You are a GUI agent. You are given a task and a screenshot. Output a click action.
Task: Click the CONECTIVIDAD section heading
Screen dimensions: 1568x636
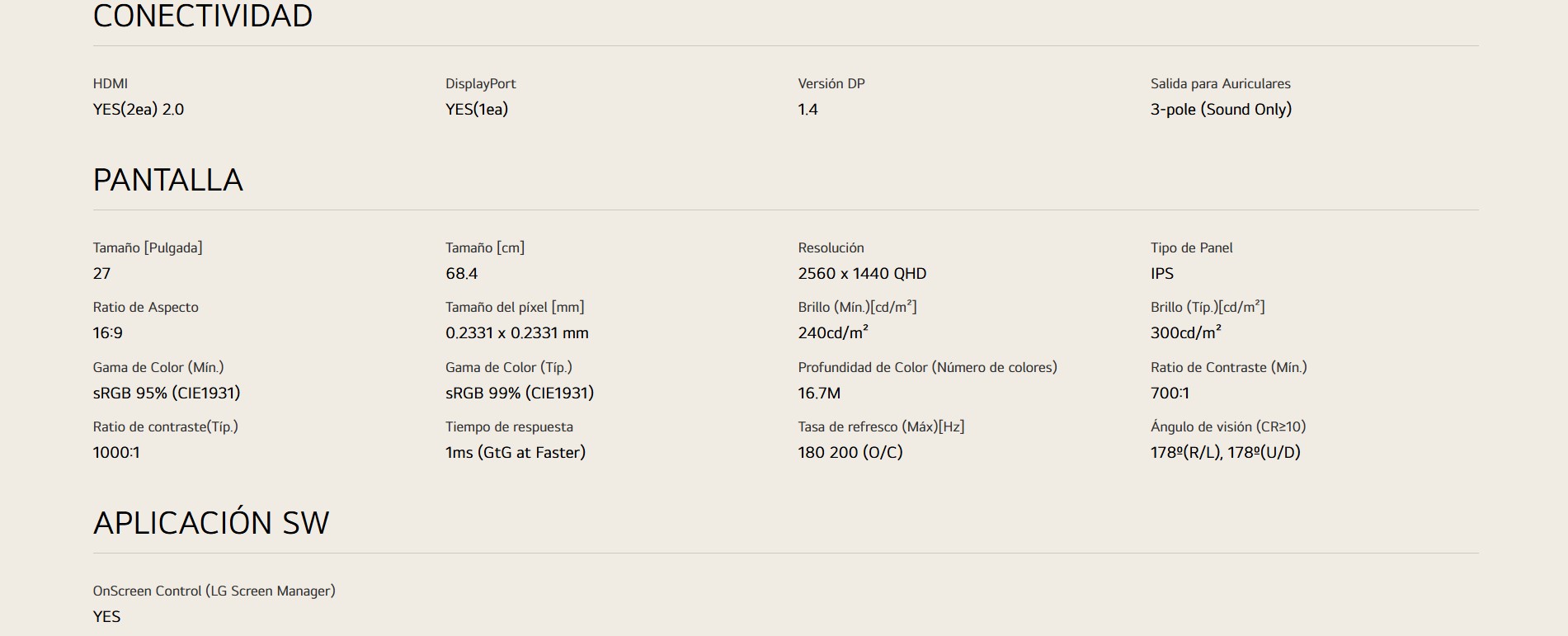pyautogui.click(x=202, y=16)
